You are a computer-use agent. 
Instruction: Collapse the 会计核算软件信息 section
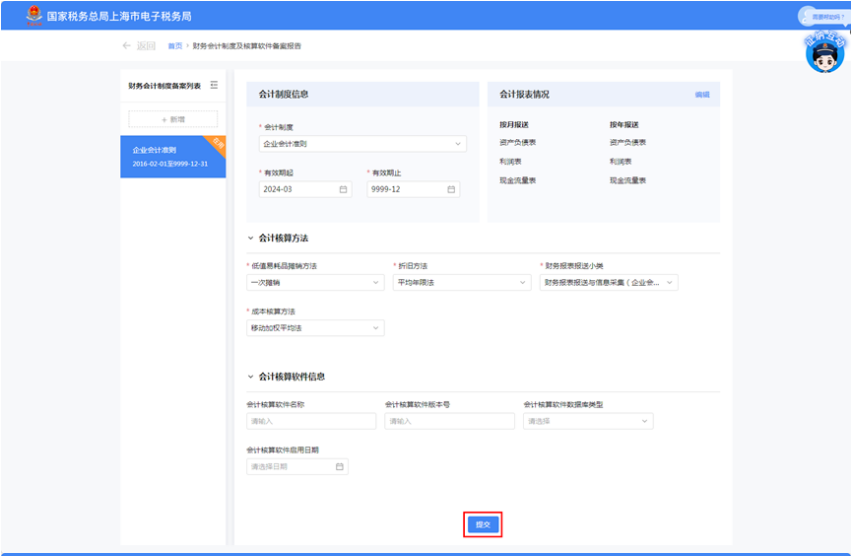click(250, 376)
